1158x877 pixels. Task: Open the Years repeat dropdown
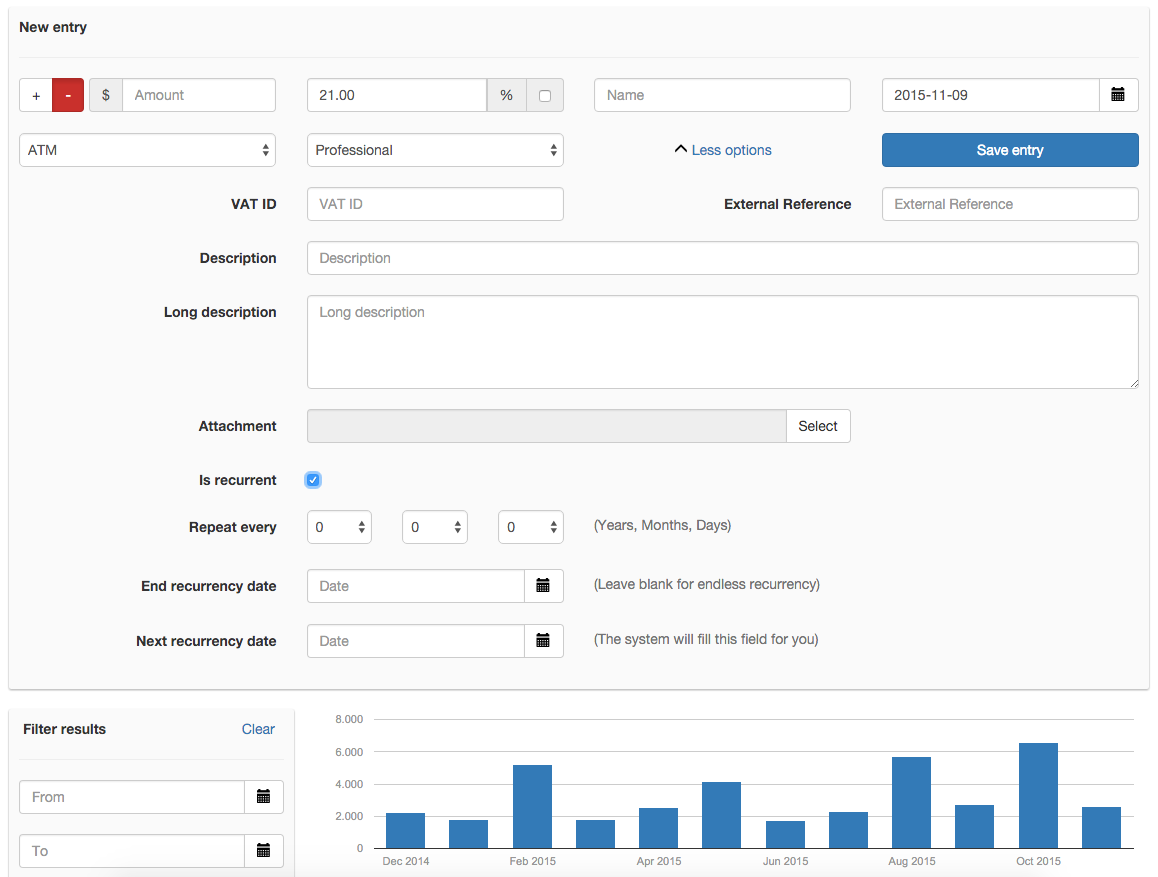click(x=340, y=527)
